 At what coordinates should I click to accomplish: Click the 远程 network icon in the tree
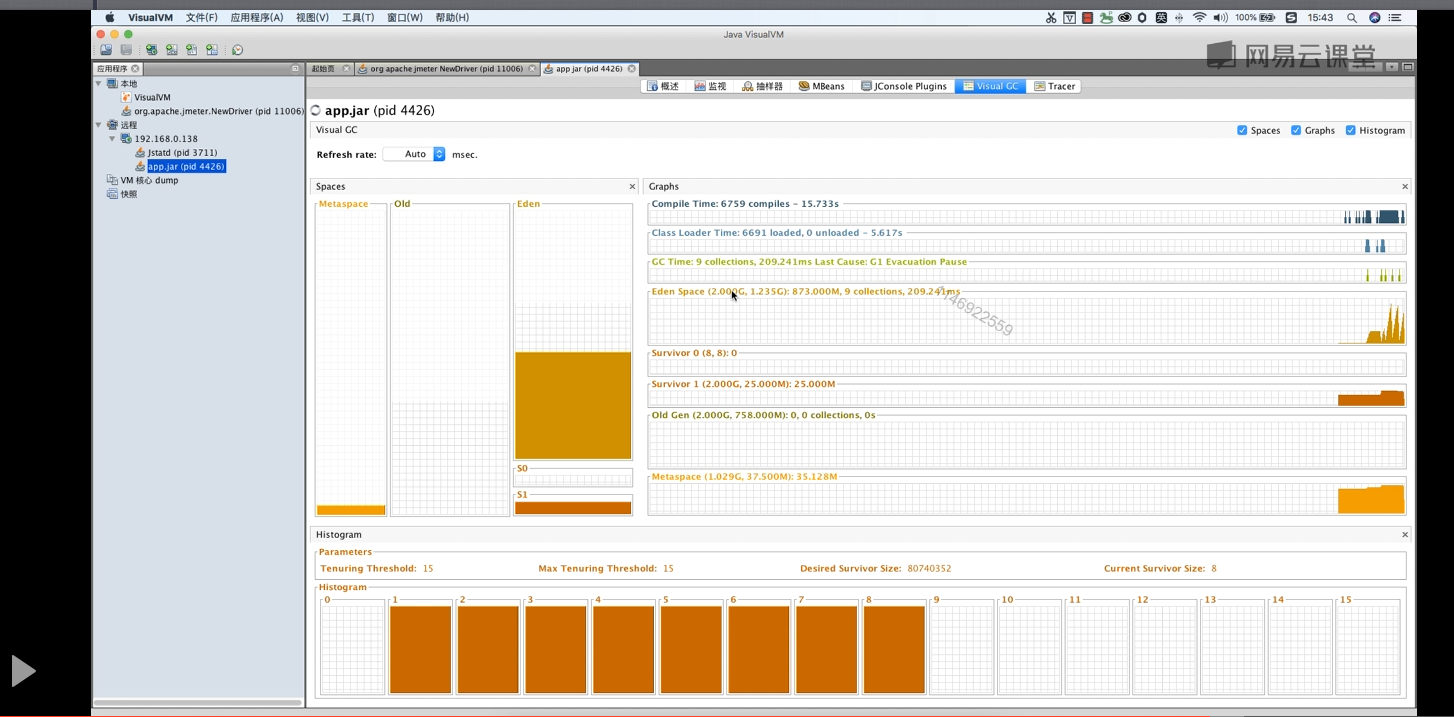pyautogui.click(x=112, y=125)
